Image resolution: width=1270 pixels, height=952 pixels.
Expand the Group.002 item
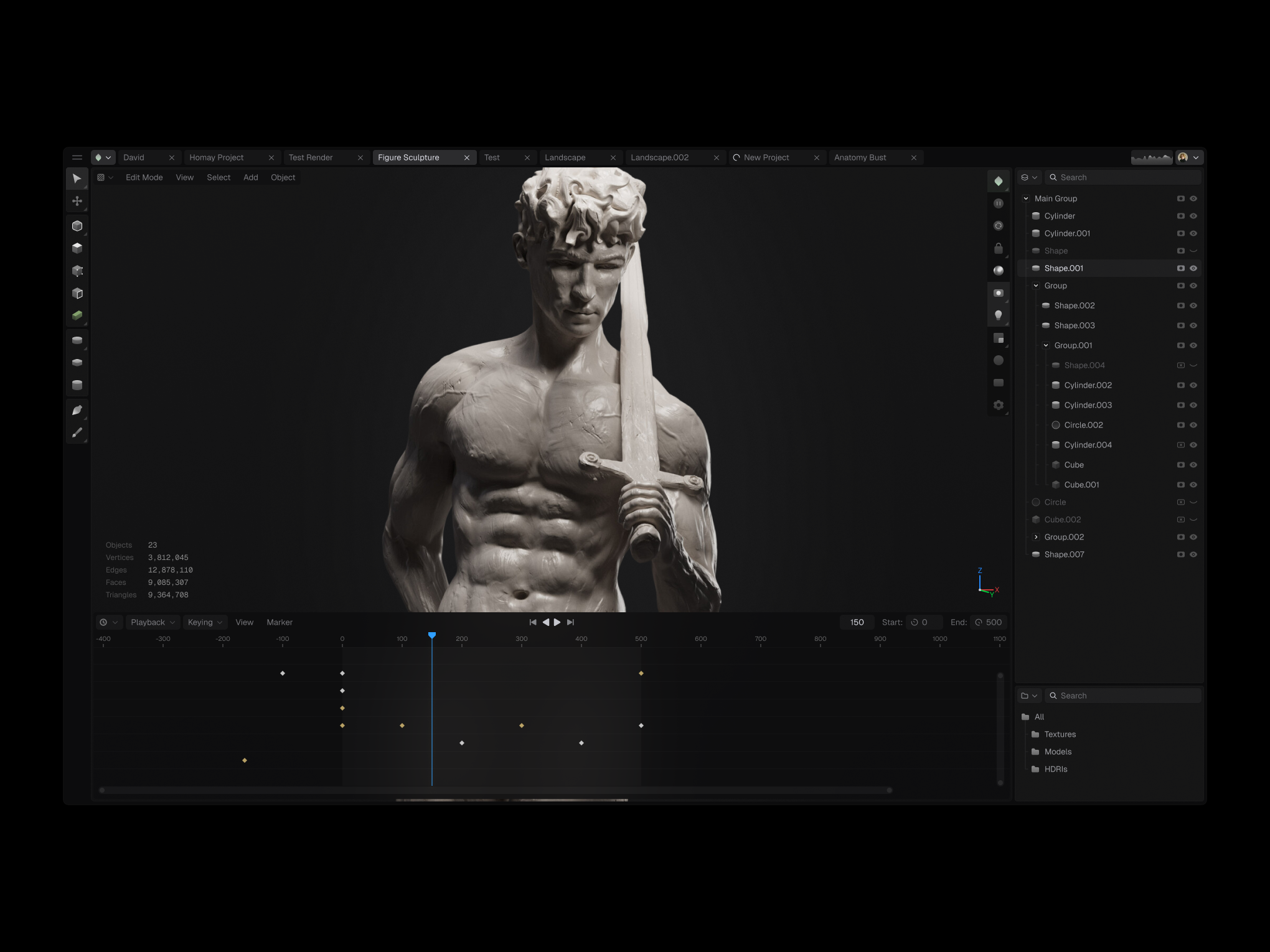tap(1037, 536)
